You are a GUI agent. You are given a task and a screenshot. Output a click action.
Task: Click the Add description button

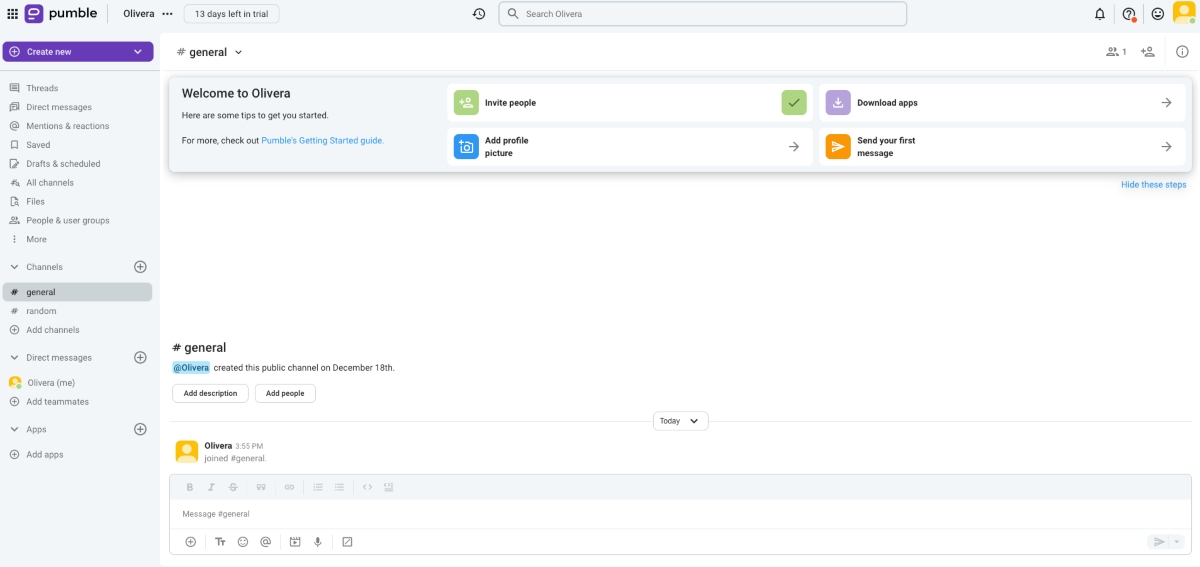pyautogui.click(x=210, y=394)
